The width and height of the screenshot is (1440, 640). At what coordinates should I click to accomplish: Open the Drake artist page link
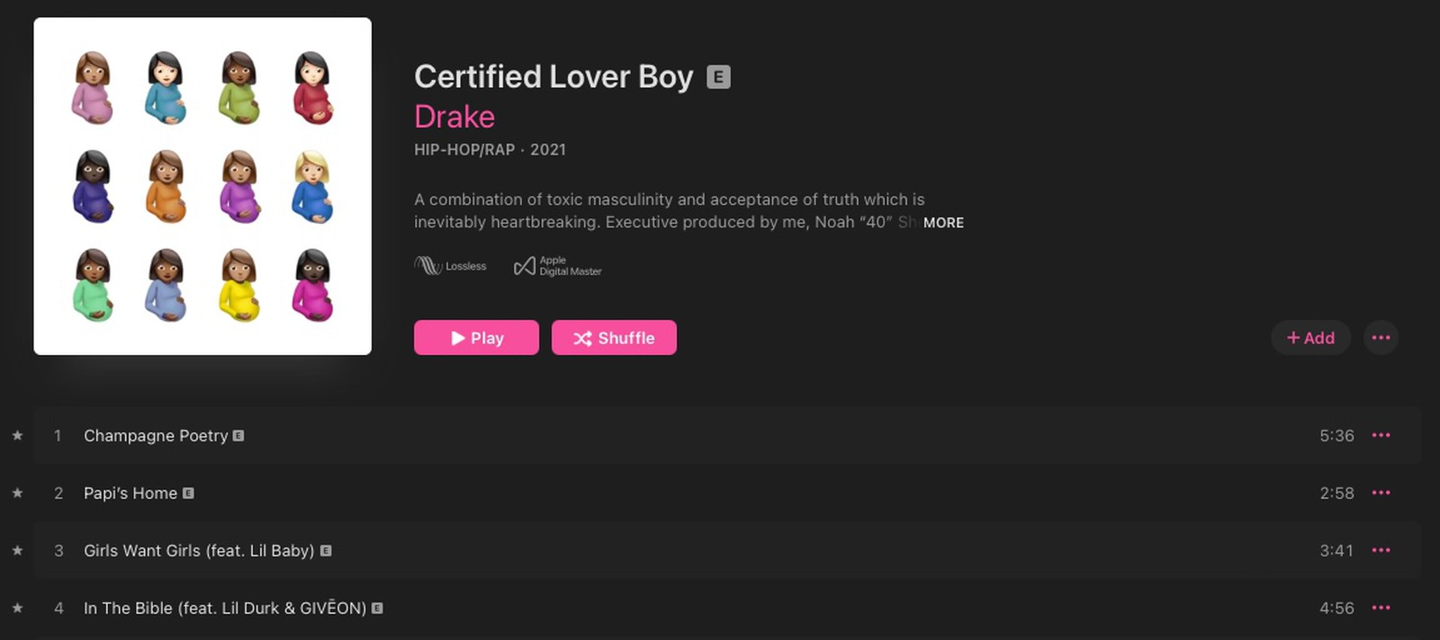click(454, 117)
